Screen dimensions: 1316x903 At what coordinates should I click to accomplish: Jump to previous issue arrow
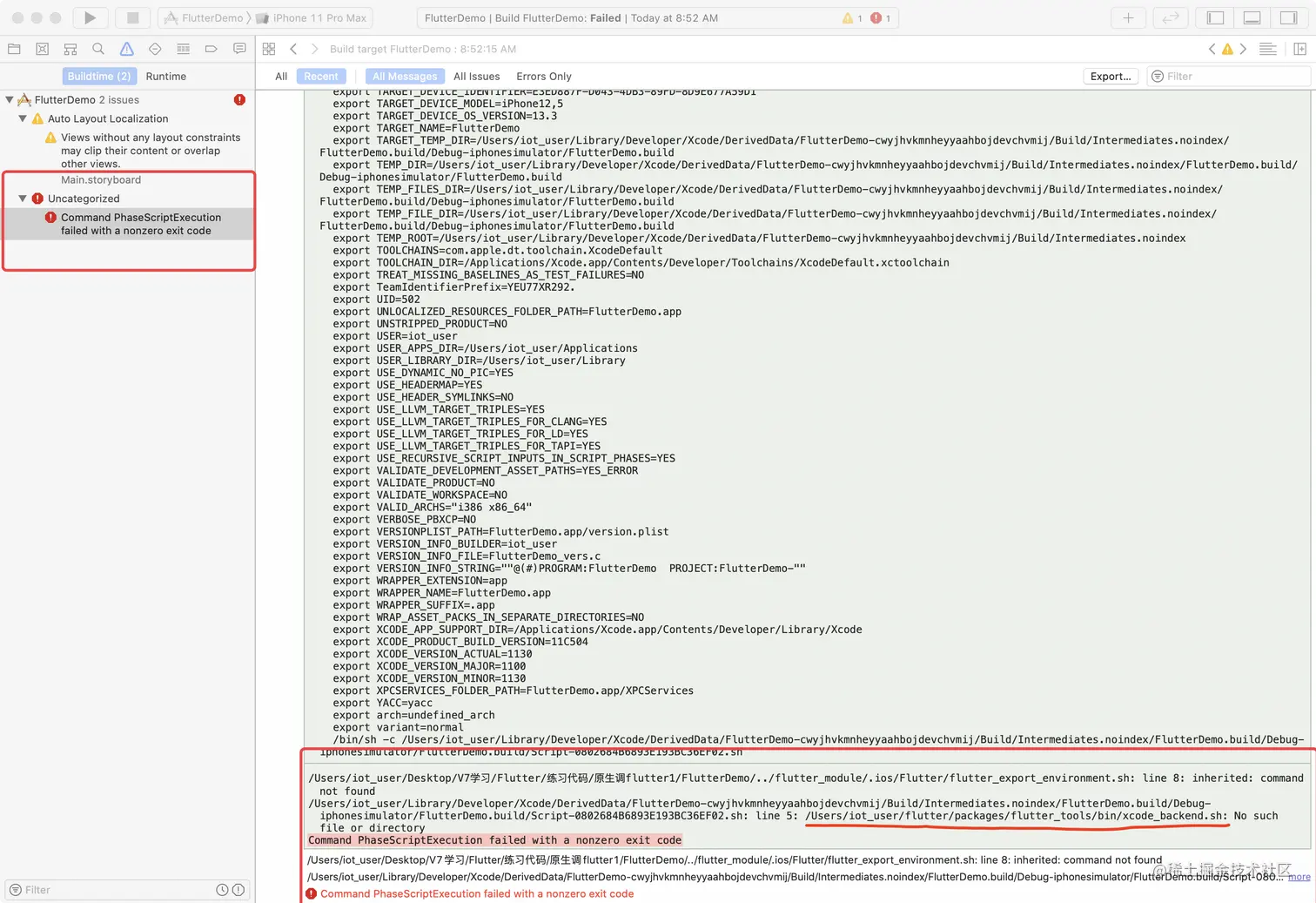[1212, 49]
